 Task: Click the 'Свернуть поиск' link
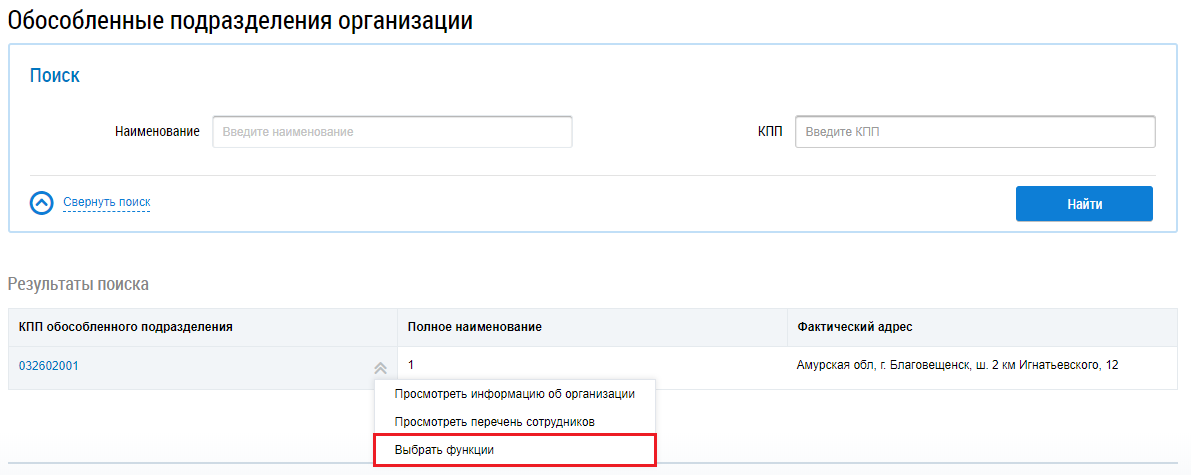click(x=106, y=203)
